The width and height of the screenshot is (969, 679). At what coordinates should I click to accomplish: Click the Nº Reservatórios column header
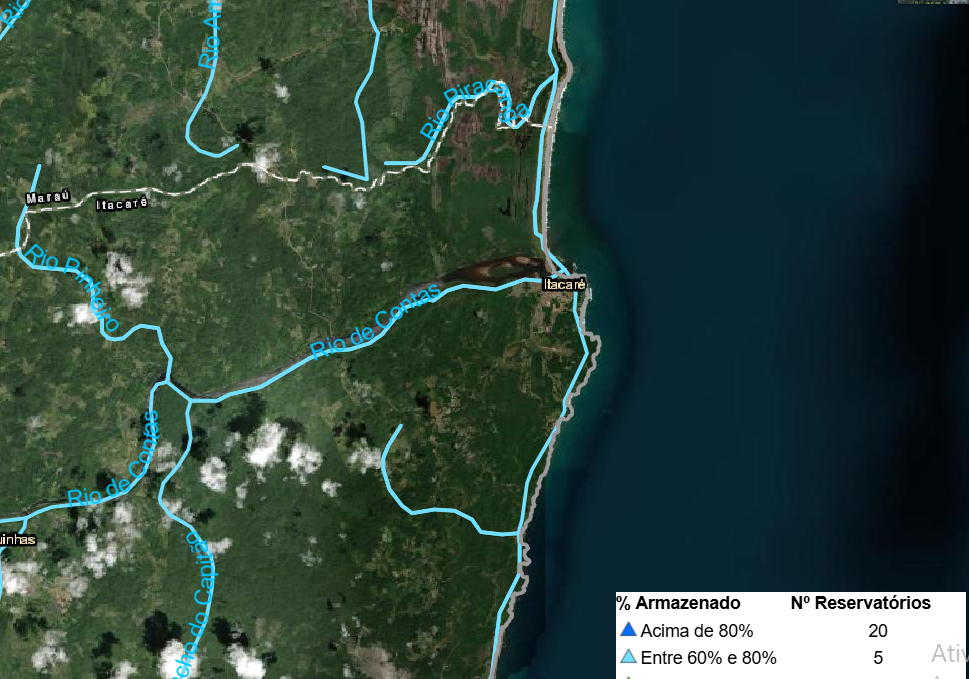[x=860, y=603]
